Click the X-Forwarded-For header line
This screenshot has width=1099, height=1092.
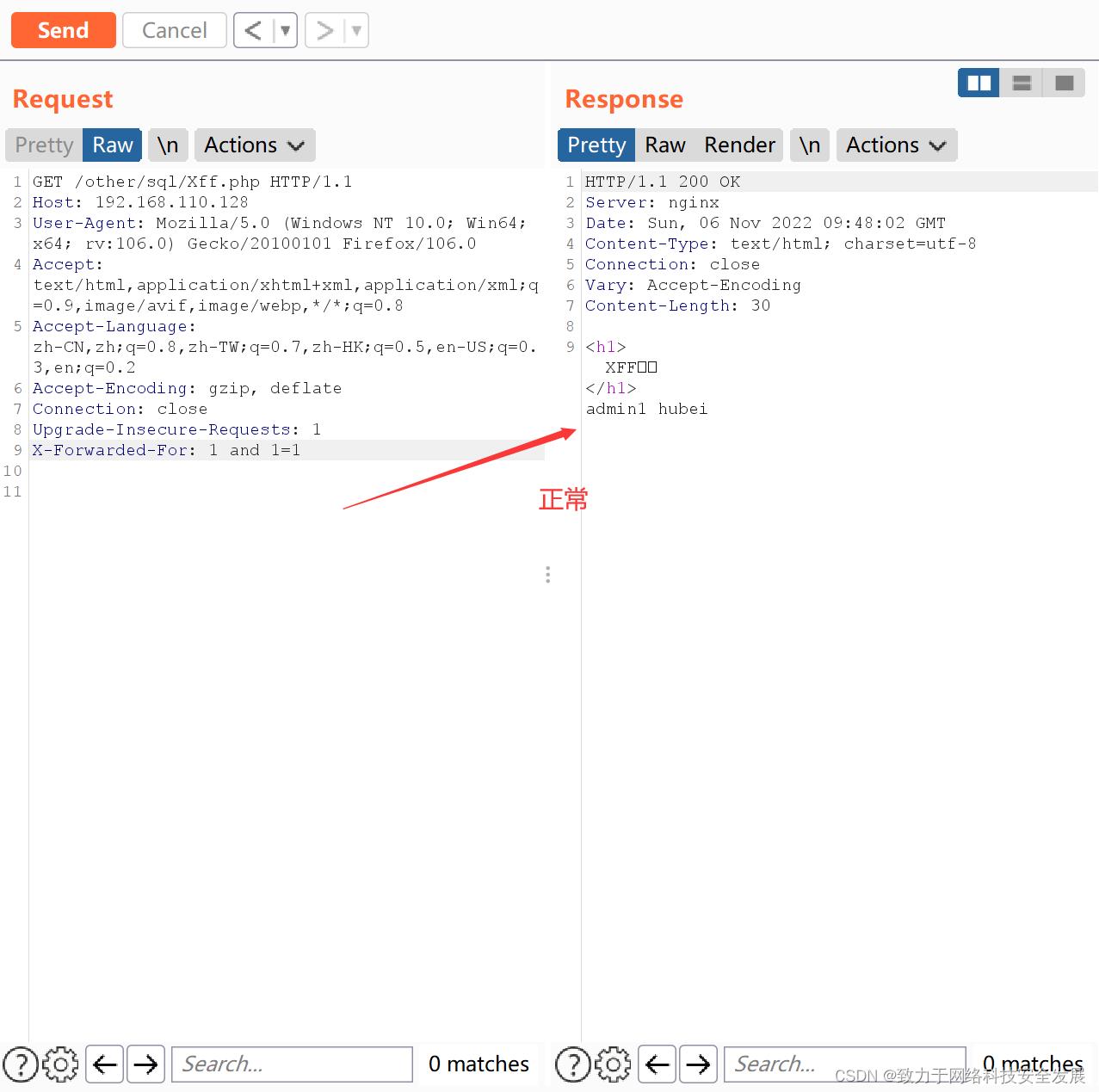[x=166, y=450]
